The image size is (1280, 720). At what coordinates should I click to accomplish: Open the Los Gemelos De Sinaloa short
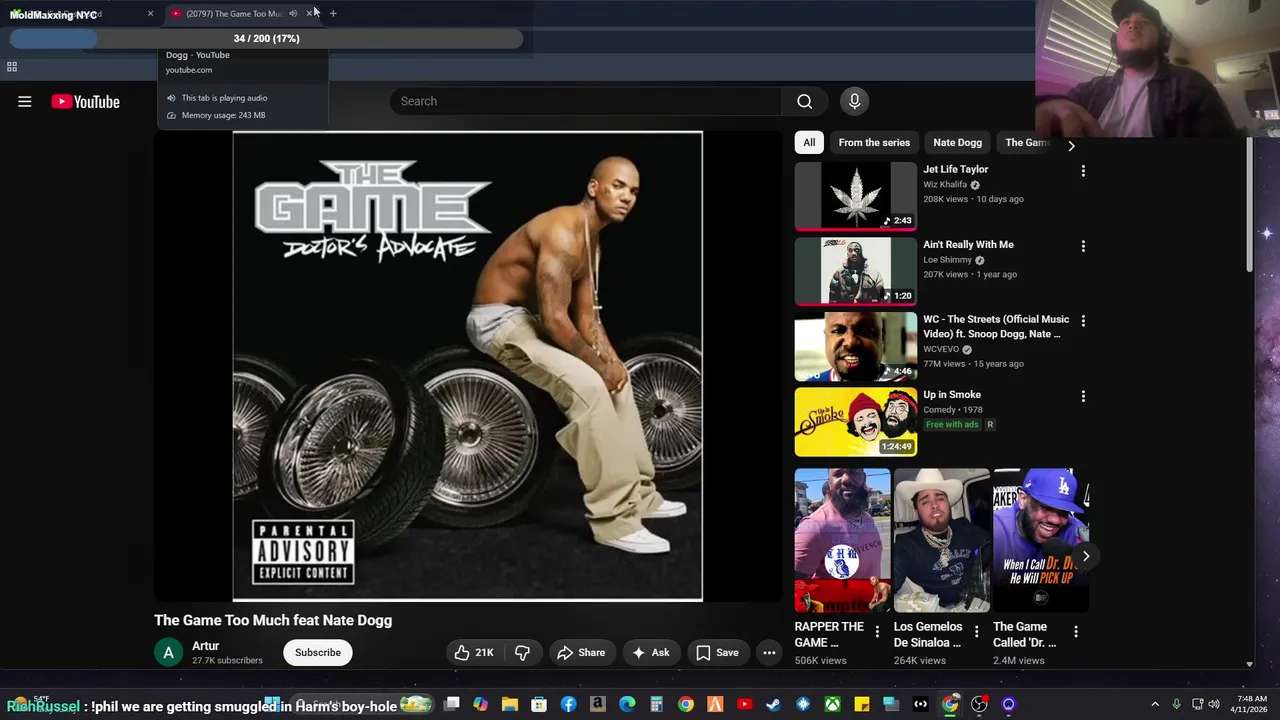tap(941, 540)
